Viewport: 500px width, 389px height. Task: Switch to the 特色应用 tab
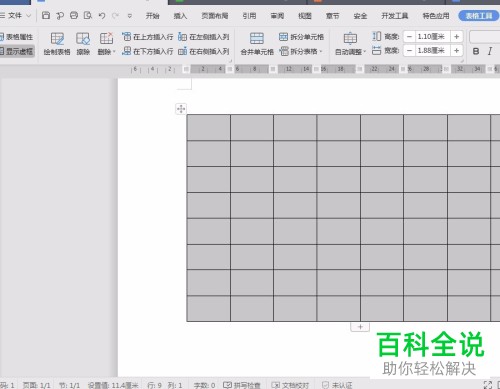436,16
